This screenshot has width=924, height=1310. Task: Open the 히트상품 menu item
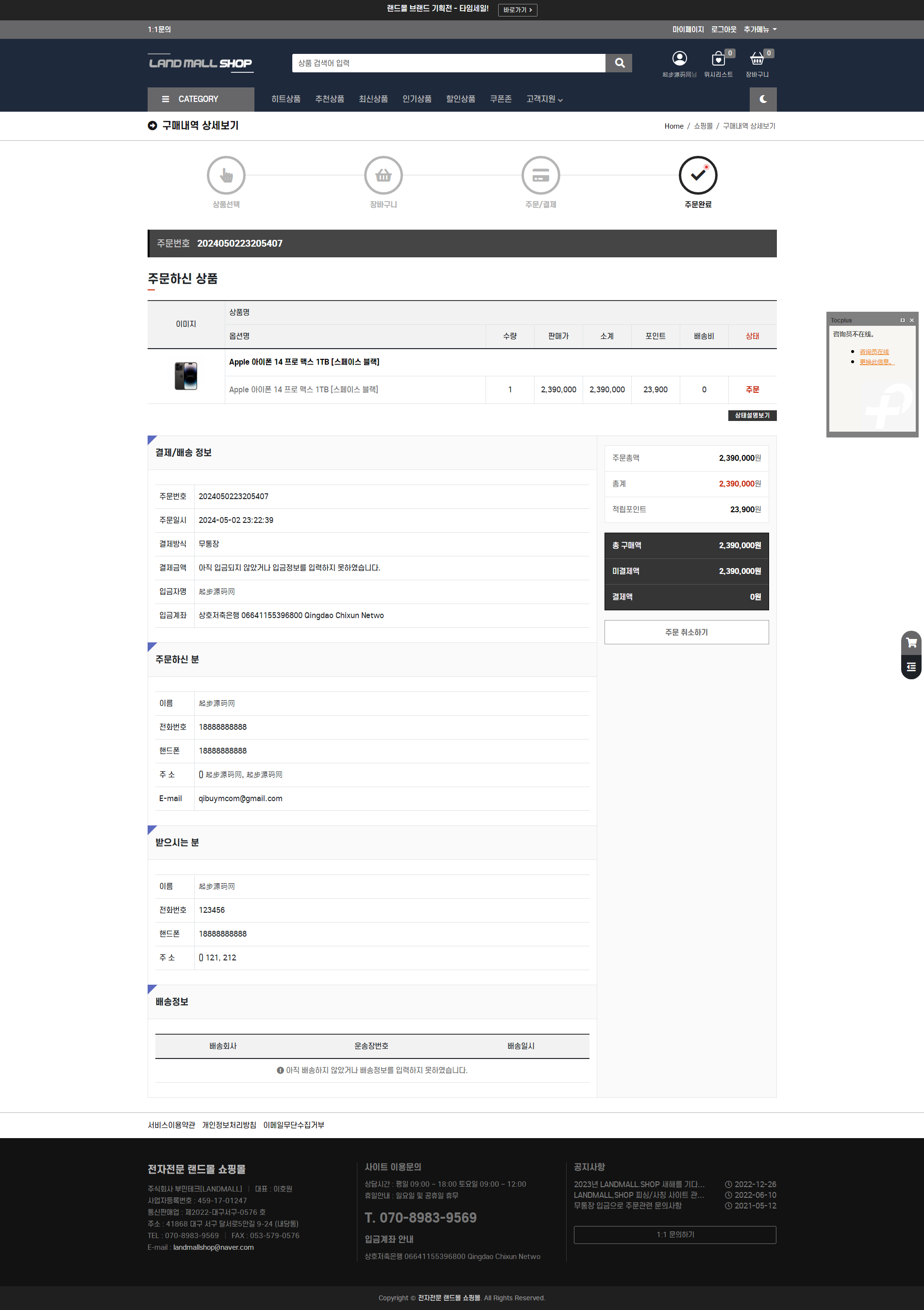(x=286, y=99)
